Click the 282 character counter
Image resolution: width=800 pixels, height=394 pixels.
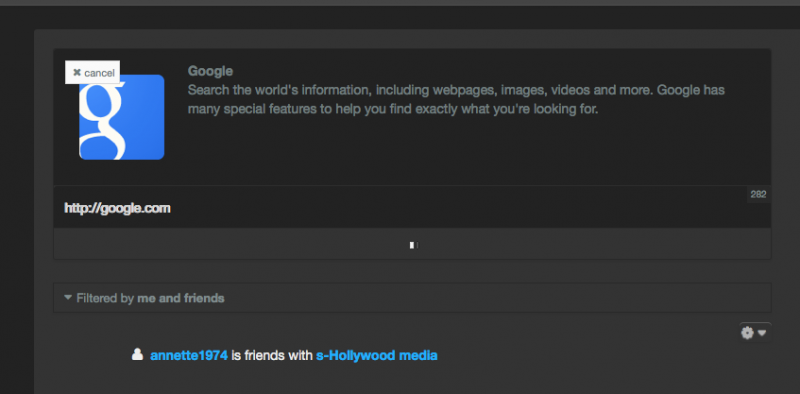[758, 194]
